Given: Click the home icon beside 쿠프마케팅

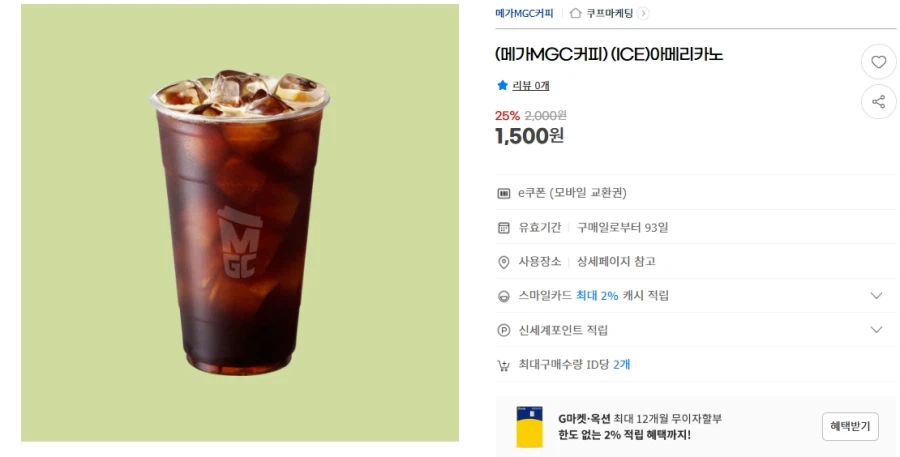Looking at the screenshot, I should click(575, 13).
